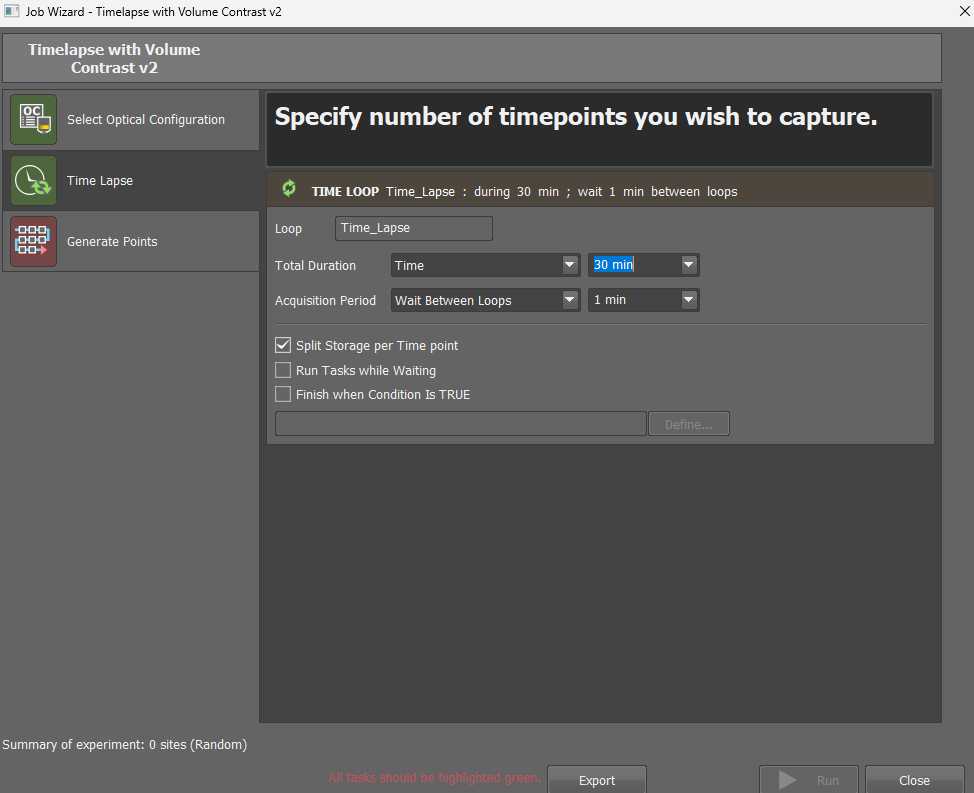Click the Define condition button
The width and height of the screenshot is (974, 793).
(x=688, y=423)
